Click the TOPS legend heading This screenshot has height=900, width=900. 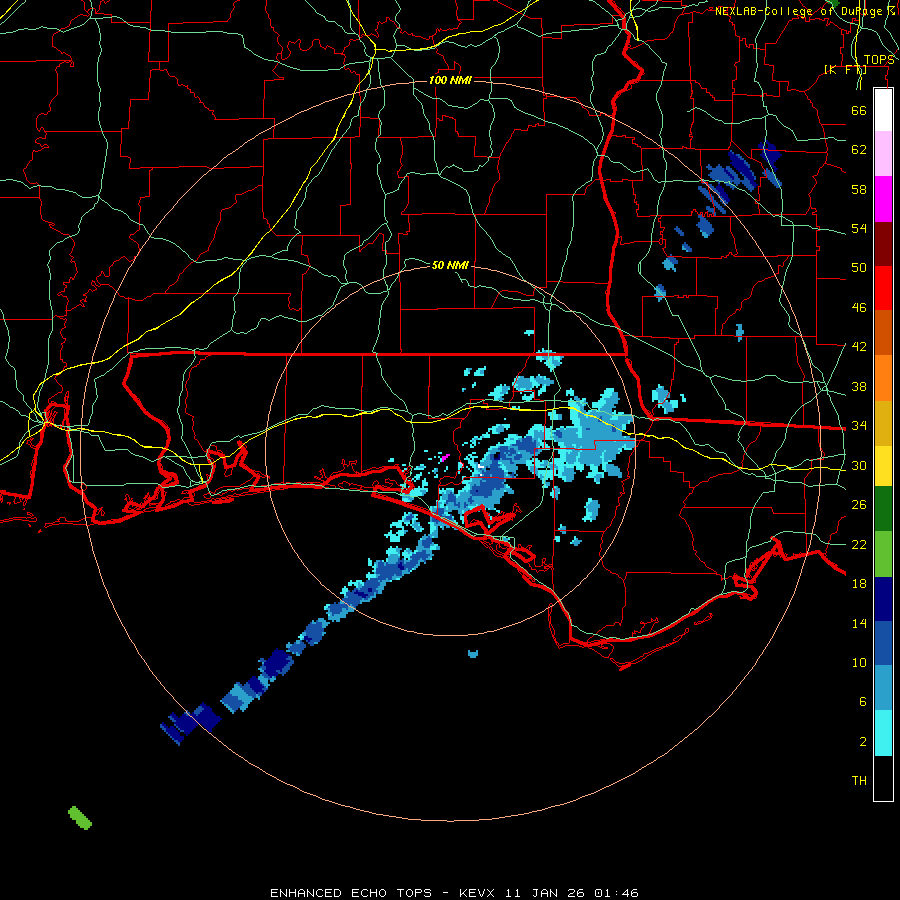coord(879,60)
